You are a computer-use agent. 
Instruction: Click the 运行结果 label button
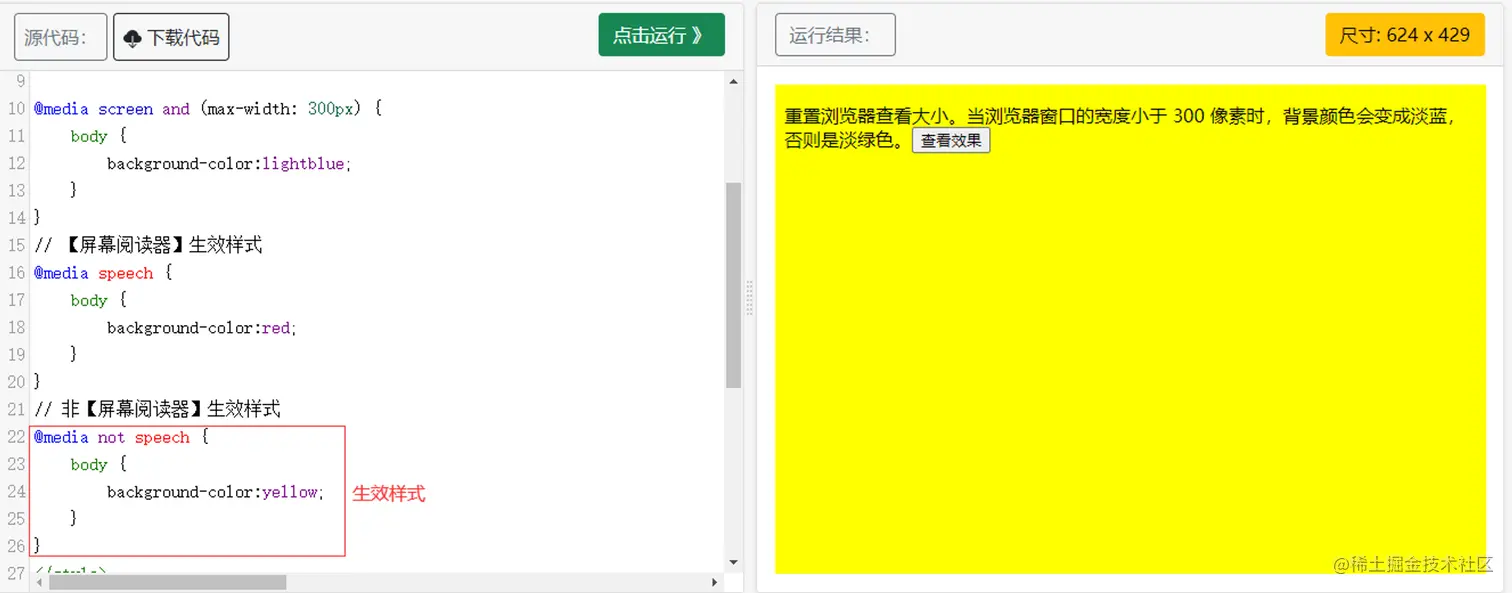click(x=835, y=35)
